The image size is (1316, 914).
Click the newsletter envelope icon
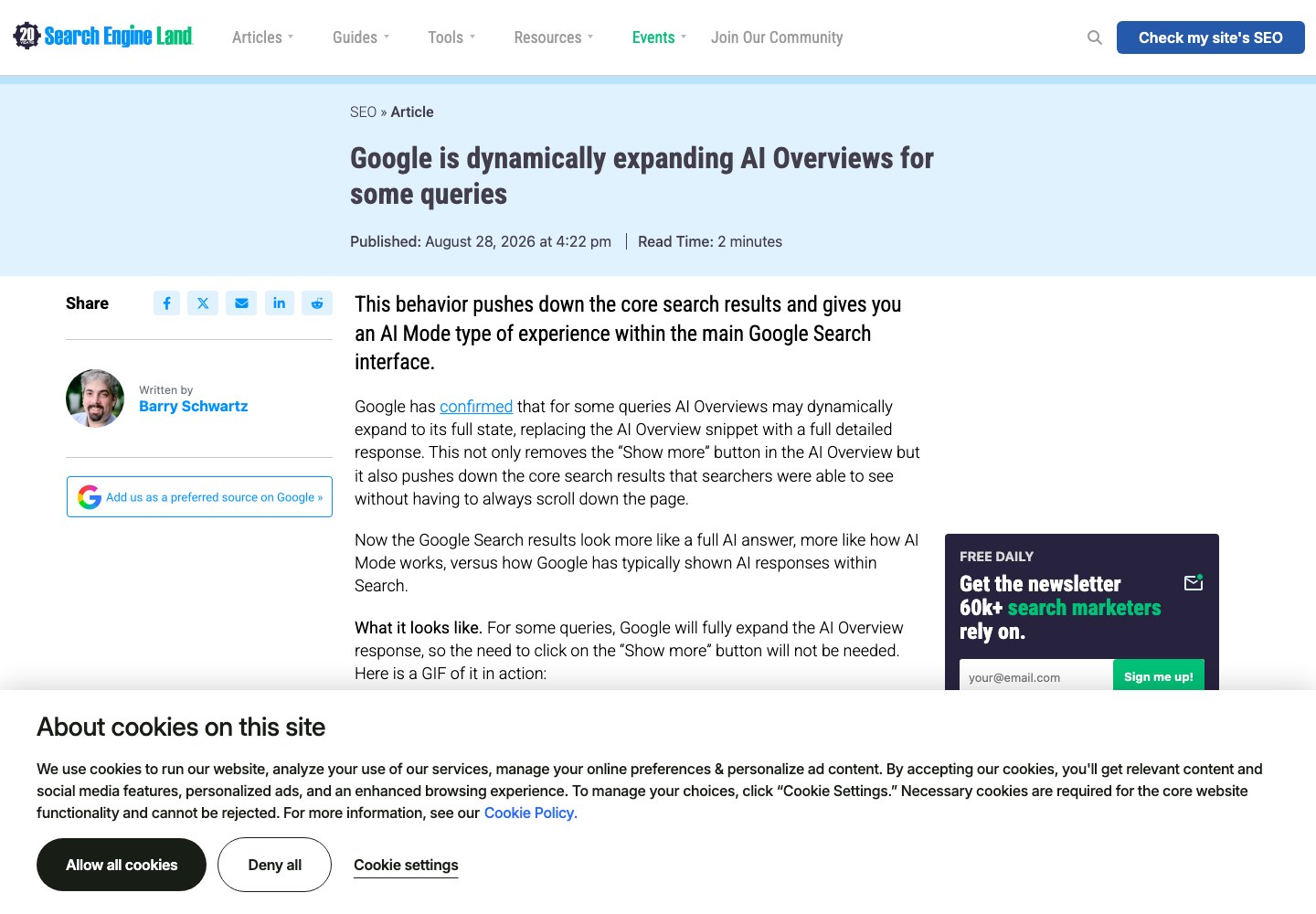point(1194,582)
